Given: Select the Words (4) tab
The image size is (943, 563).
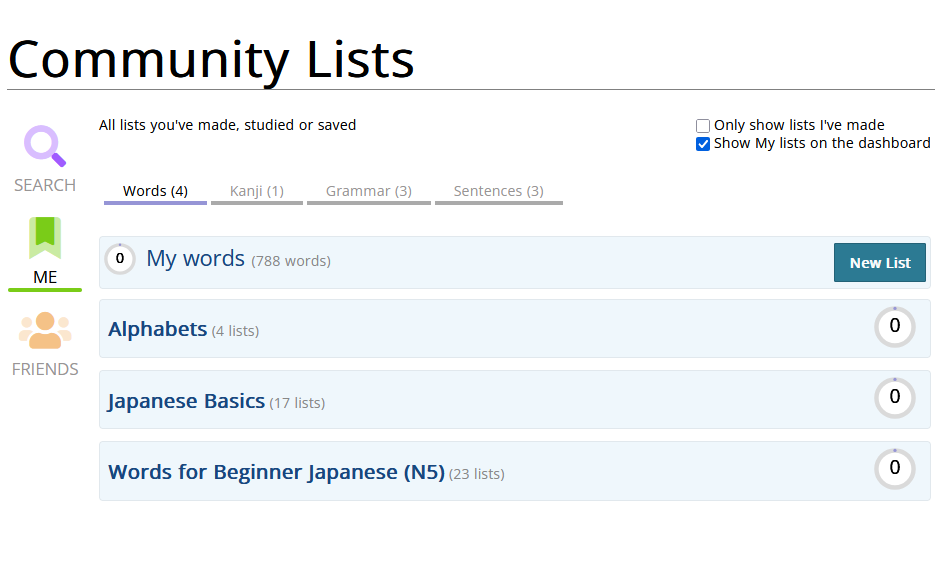Looking at the screenshot, I should pos(155,191).
